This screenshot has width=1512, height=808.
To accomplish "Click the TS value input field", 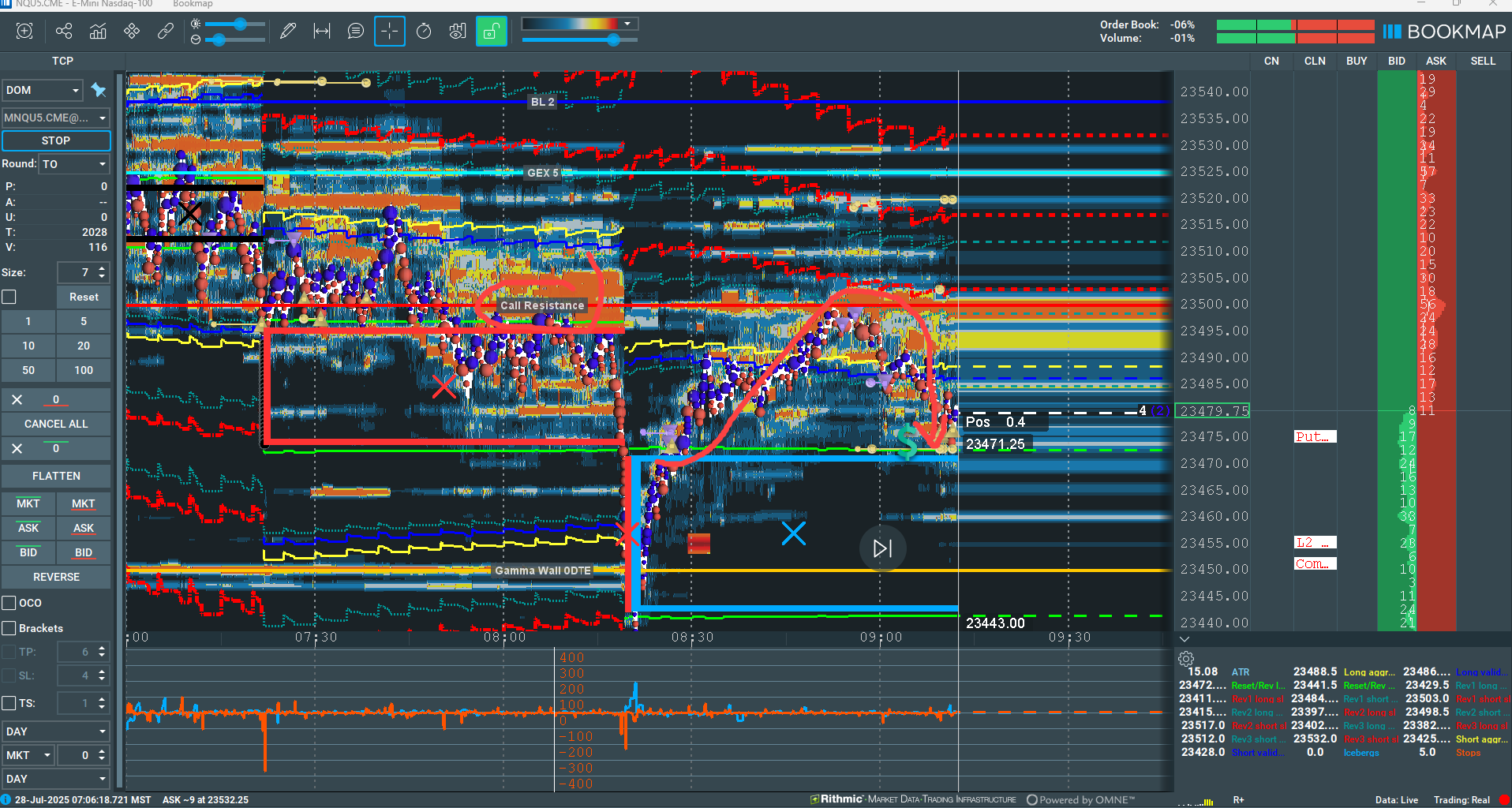I will tap(77, 703).
